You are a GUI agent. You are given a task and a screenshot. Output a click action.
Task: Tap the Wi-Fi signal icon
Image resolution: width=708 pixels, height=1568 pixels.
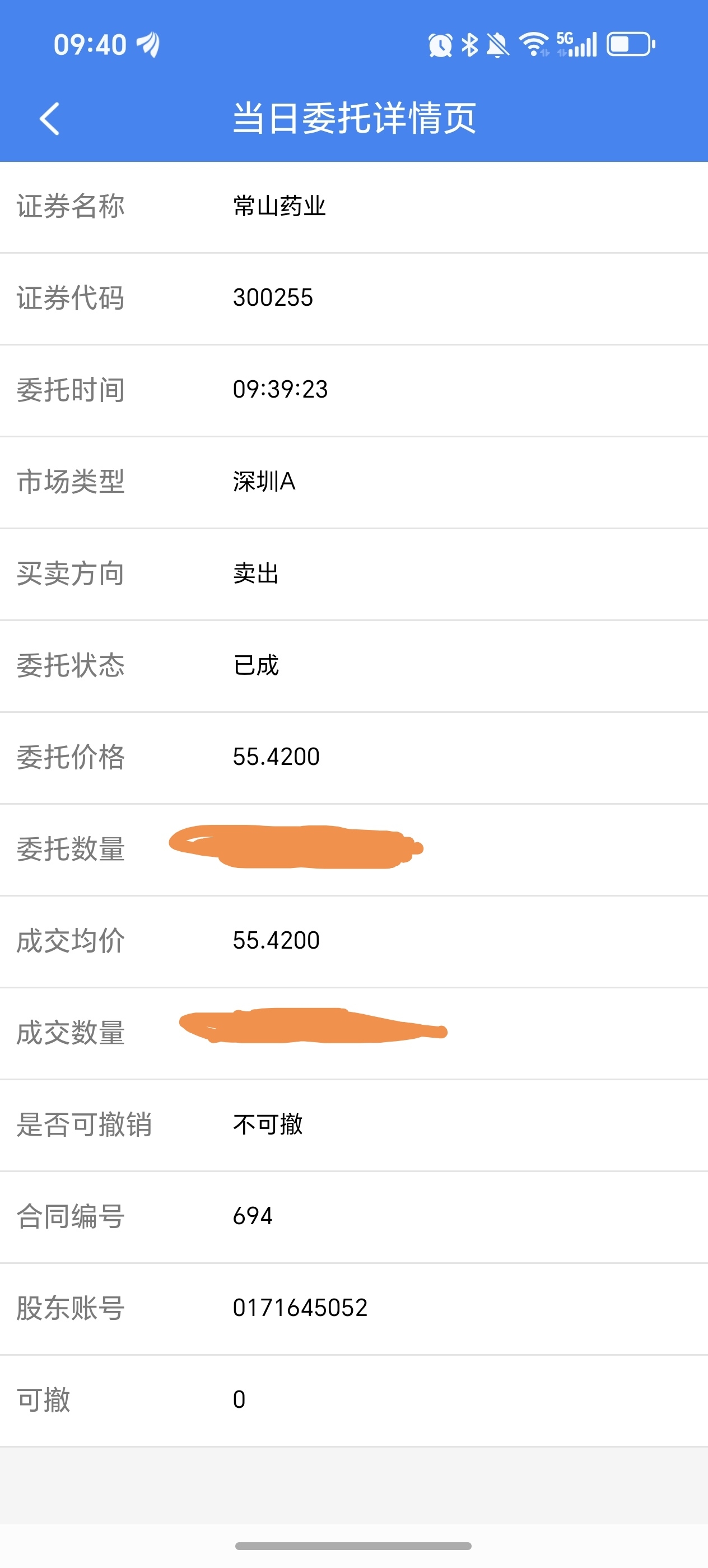tap(534, 44)
